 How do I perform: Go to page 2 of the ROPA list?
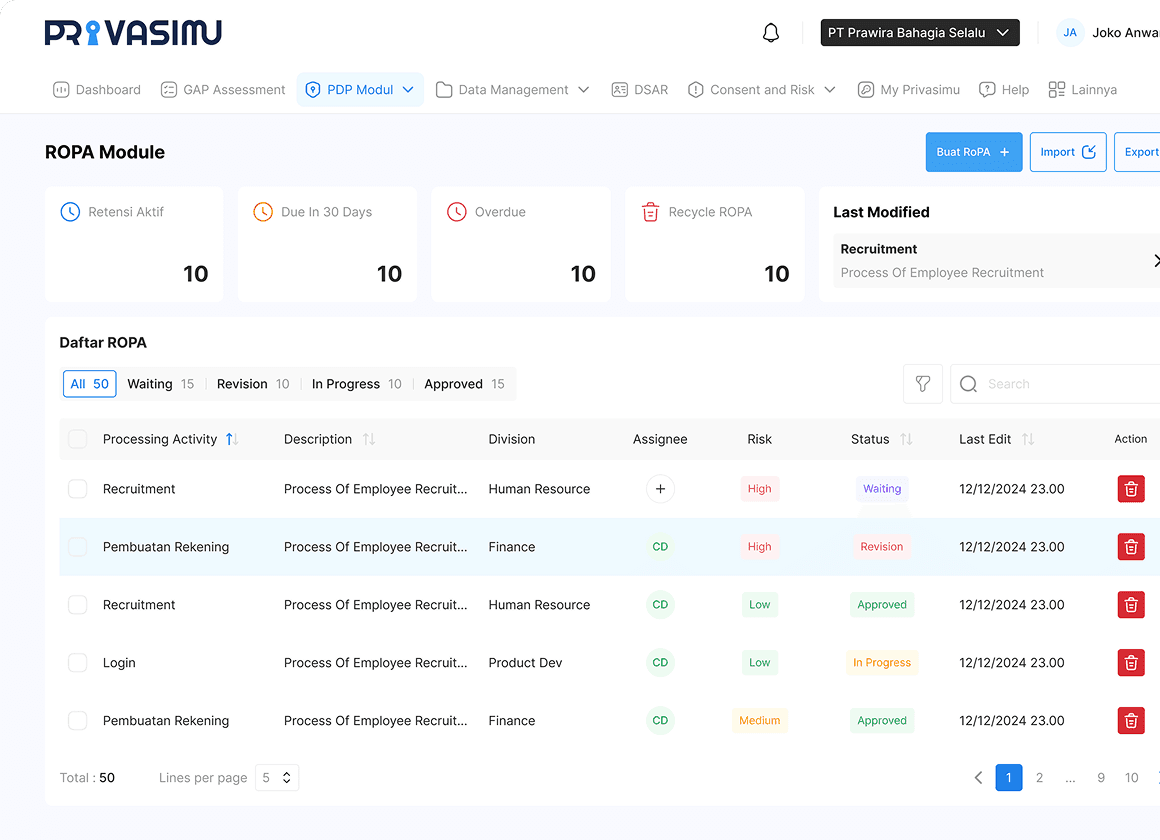[1039, 777]
